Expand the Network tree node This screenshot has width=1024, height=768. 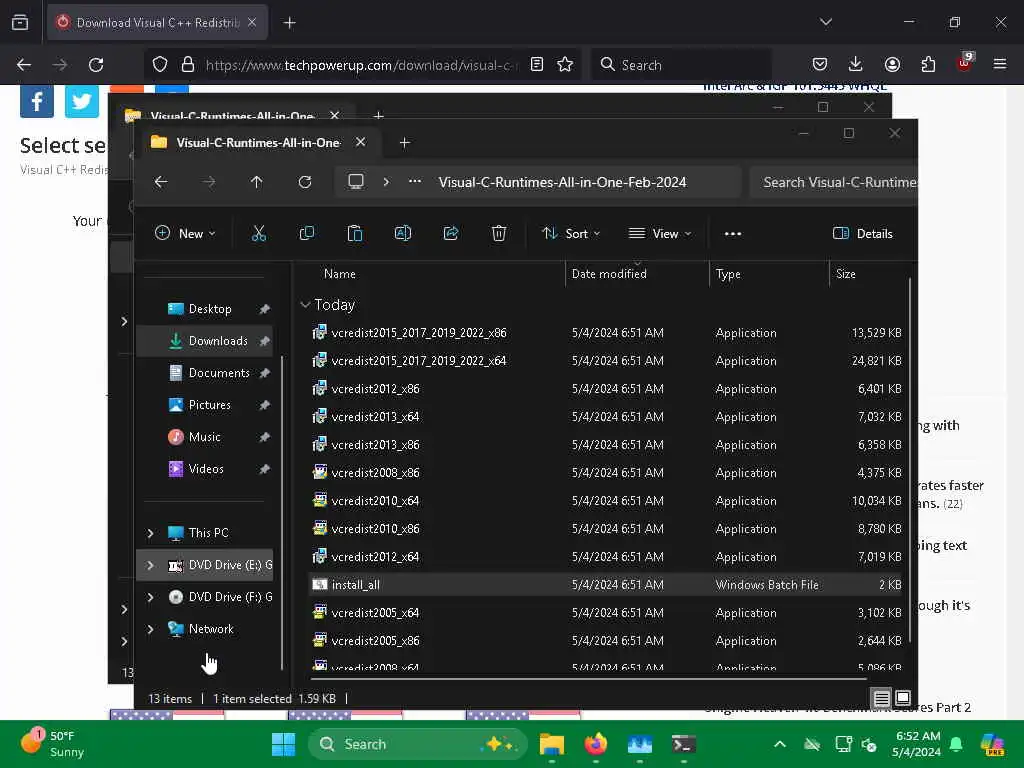[150, 629]
